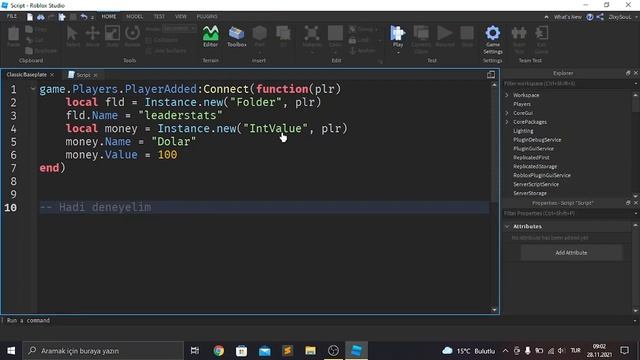Switch to the VIEW ribbon tab
This screenshot has width=640, height=360.
point(180,16)
